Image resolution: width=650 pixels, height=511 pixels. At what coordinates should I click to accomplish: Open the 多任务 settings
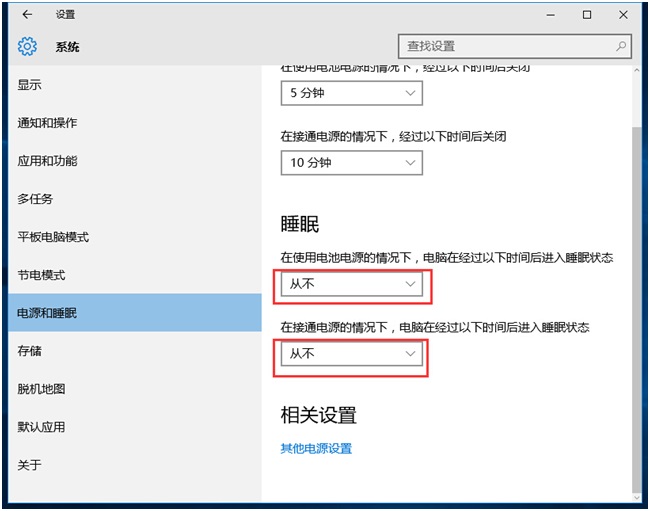[x=35, y=199]
